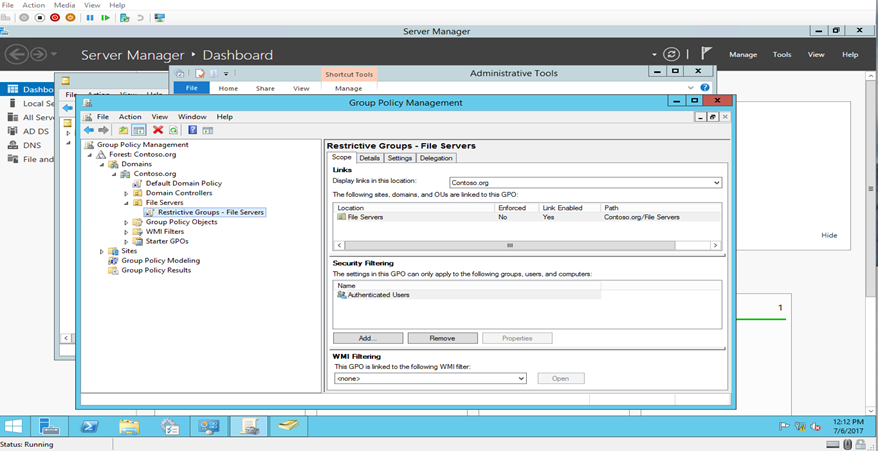Click the Up one level folder icon

pos(124,130)
